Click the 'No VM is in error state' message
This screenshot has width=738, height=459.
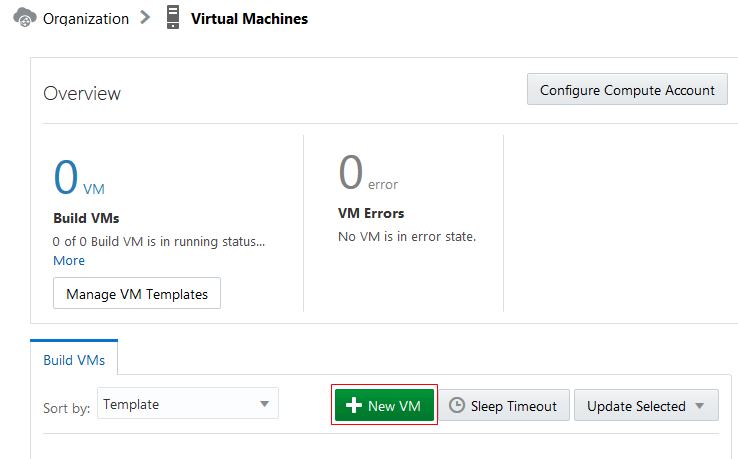pyautogui.click(x=408, y=237)
